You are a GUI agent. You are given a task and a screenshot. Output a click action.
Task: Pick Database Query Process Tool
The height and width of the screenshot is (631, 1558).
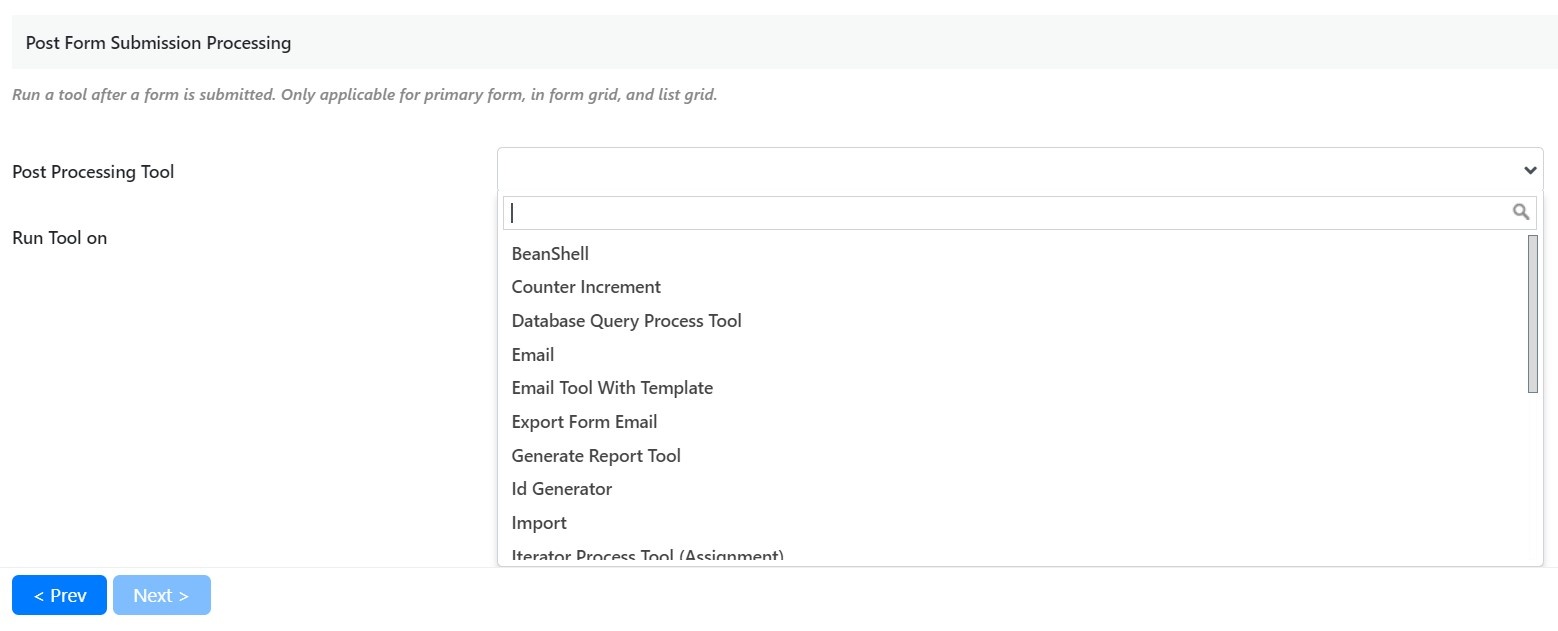coord(626,321)
